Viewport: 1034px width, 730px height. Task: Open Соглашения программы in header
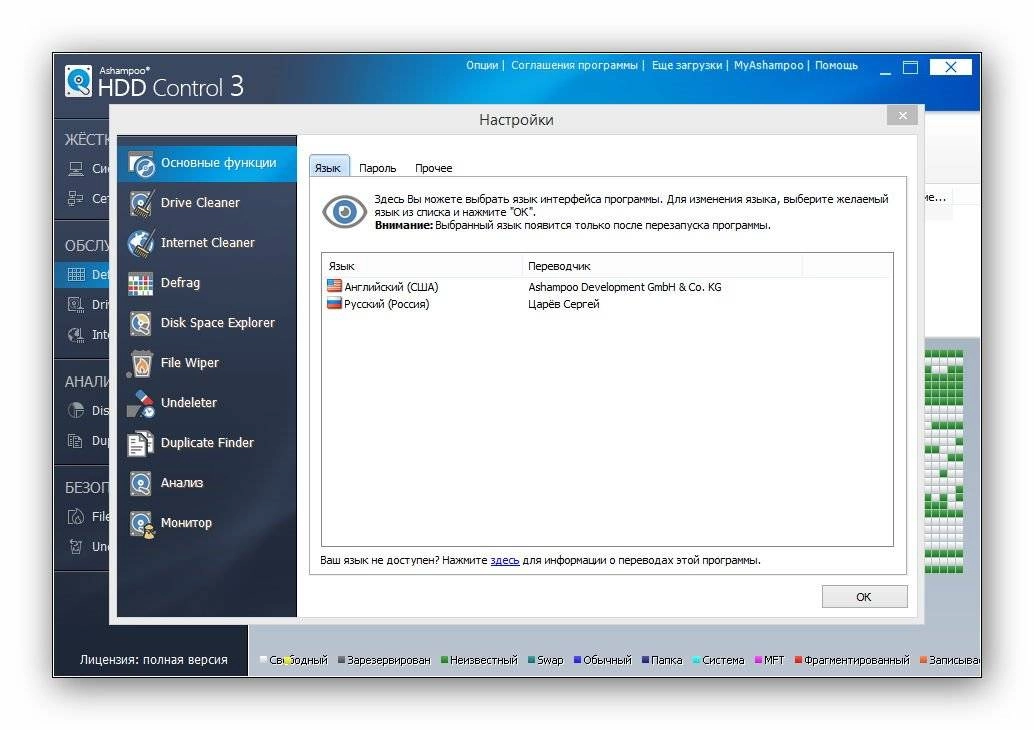coord(574,65)
